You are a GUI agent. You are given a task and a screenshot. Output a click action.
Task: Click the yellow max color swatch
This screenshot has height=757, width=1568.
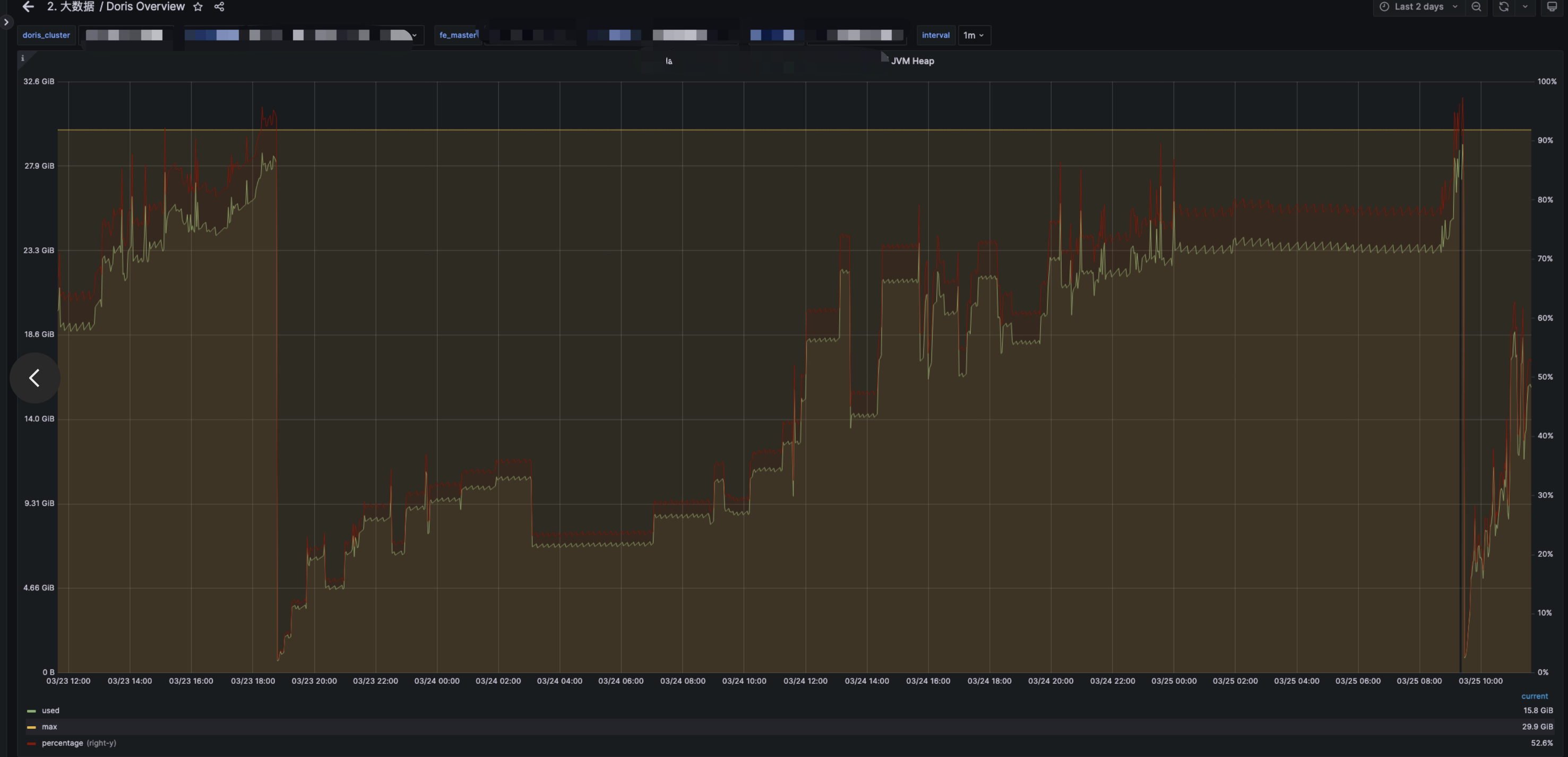[32, 727]
